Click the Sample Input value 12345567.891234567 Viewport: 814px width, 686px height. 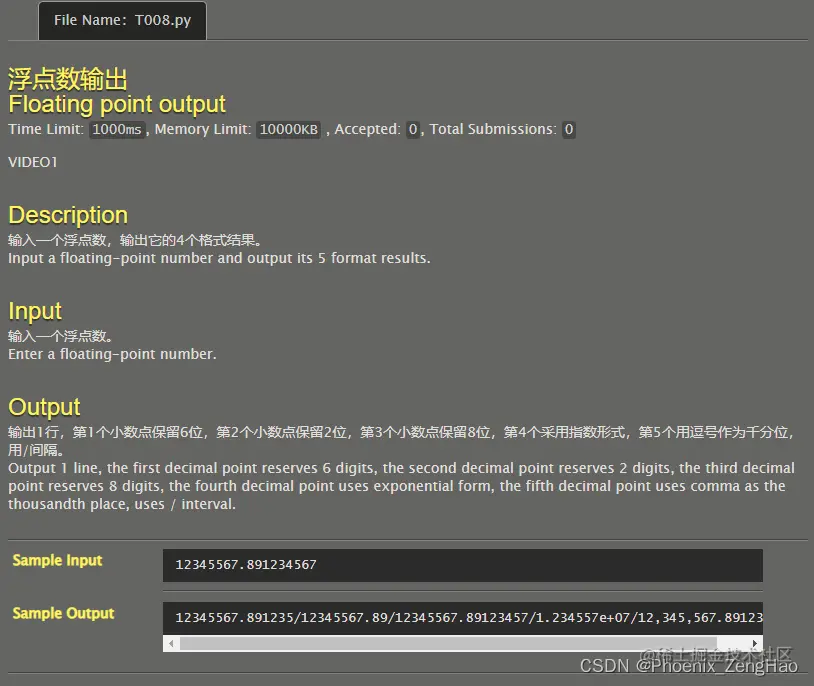tap(246, 564)
